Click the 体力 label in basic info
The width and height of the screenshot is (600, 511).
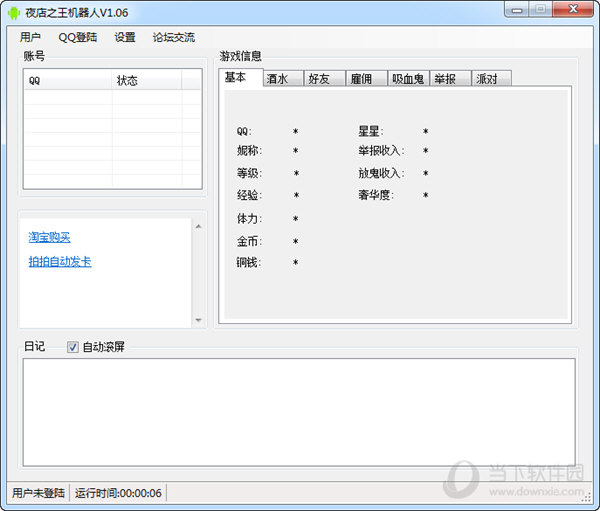tap(249, 219)
